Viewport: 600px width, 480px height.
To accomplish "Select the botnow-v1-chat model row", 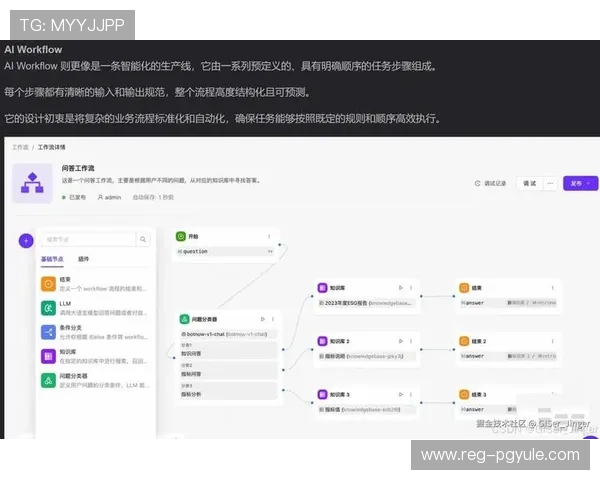I will coord(228,334).
